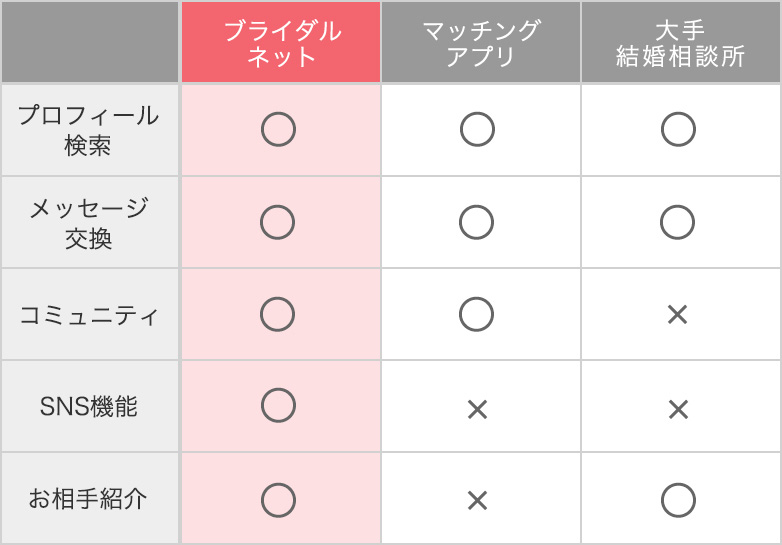Click the 大手結婚相談所 column header
This screenshot has height=545, width=782.
pyautogui.click(x=680, y=43)
